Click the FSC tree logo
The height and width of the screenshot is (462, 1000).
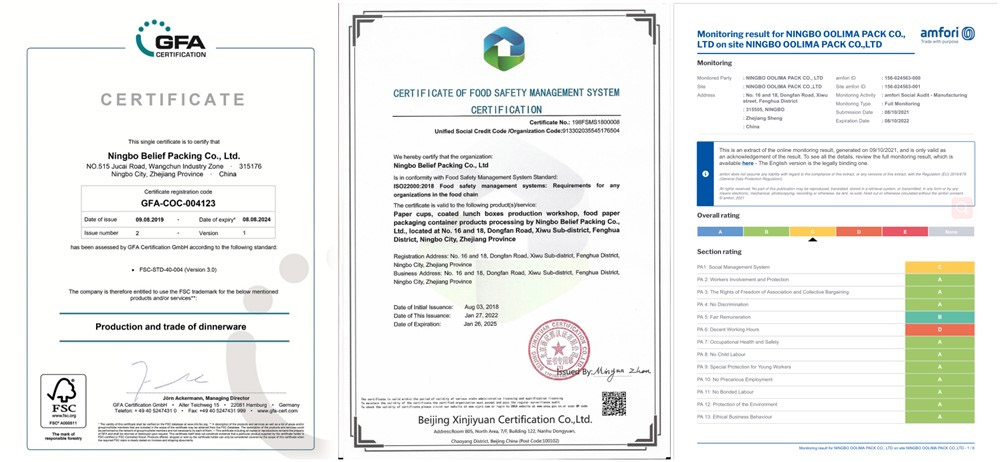click(x=63, y=401)
